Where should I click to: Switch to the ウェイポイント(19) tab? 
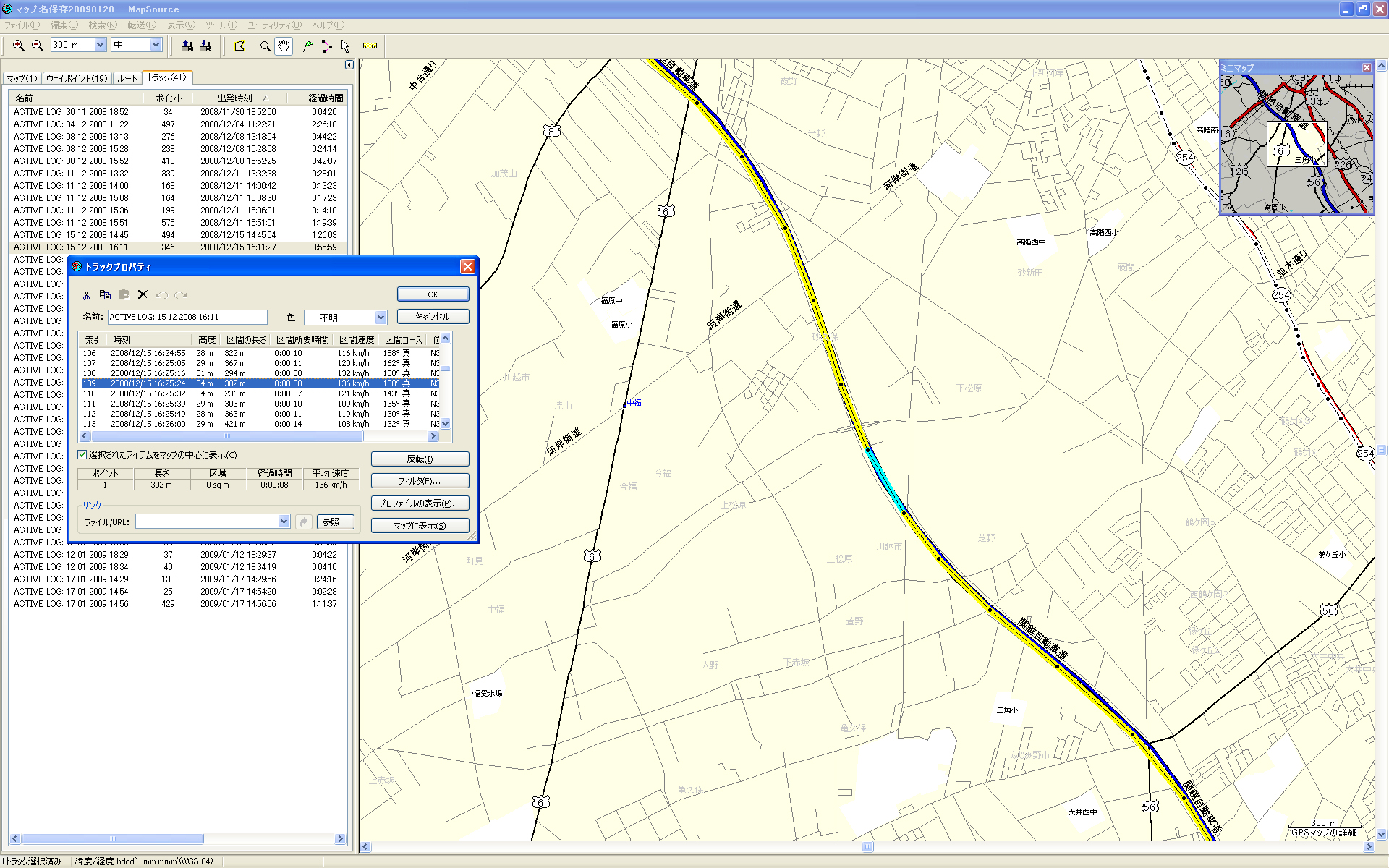77,78
